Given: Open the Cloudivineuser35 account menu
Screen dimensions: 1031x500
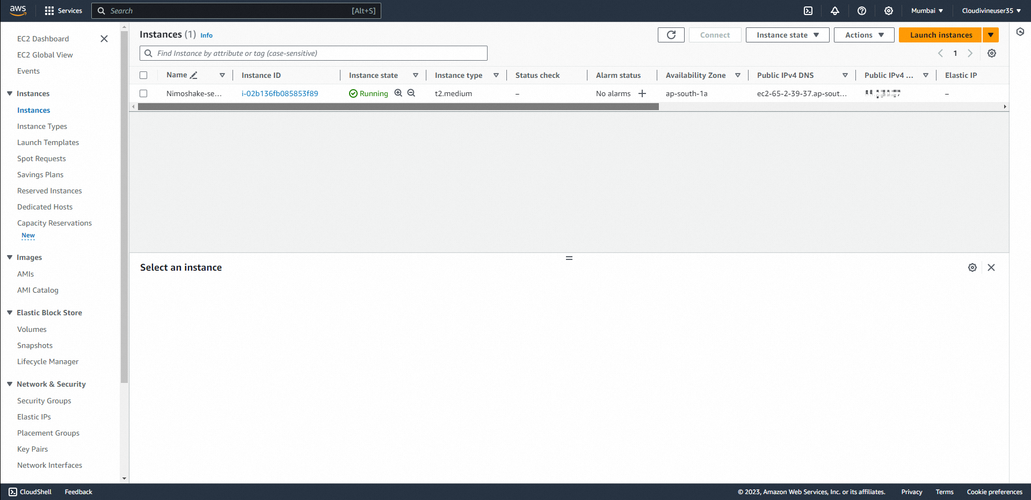Looking at the screenshot, I should click(x=992, y=11).
